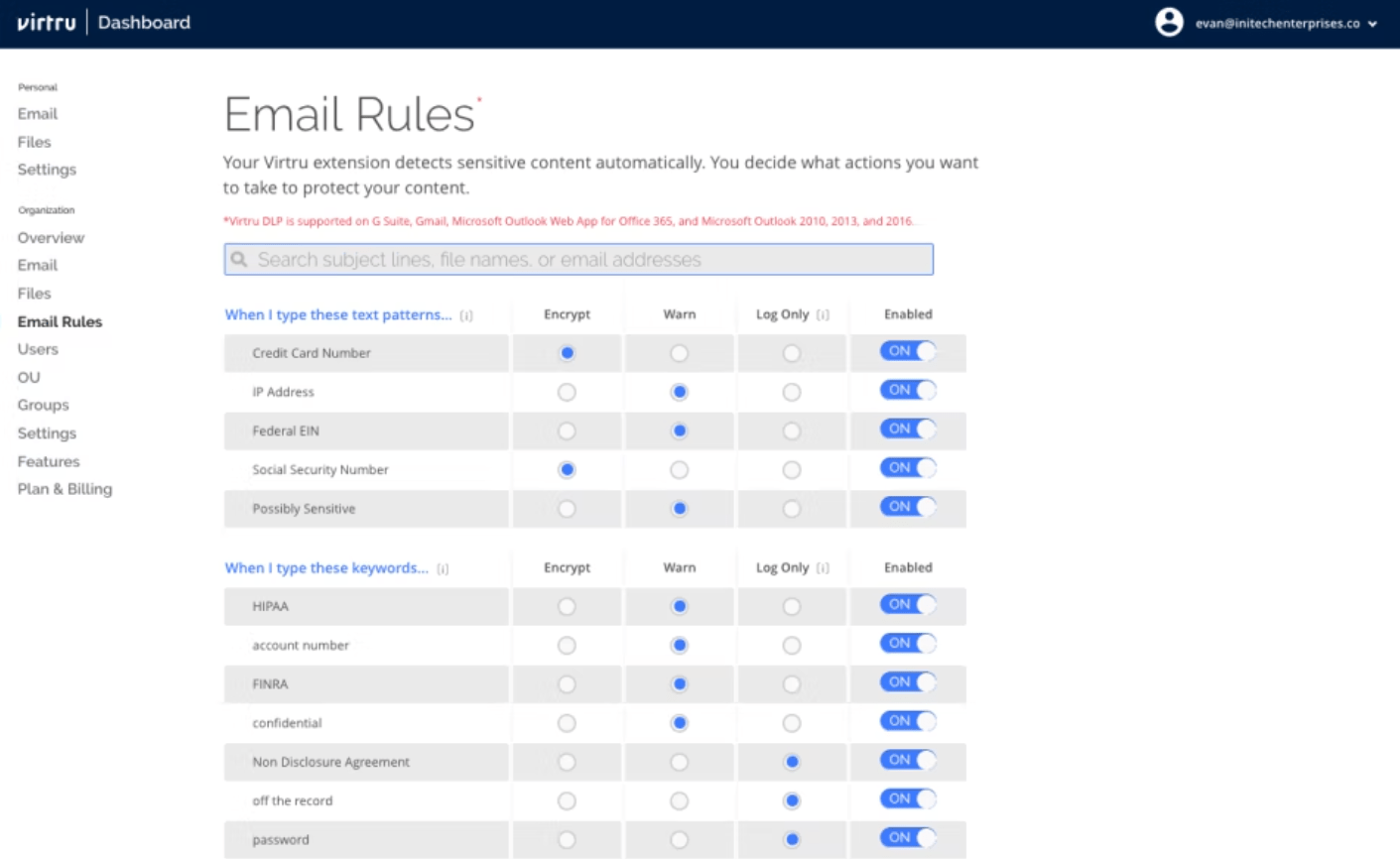
Task: Click the search magnifier icon
Action: coord(239,260)
